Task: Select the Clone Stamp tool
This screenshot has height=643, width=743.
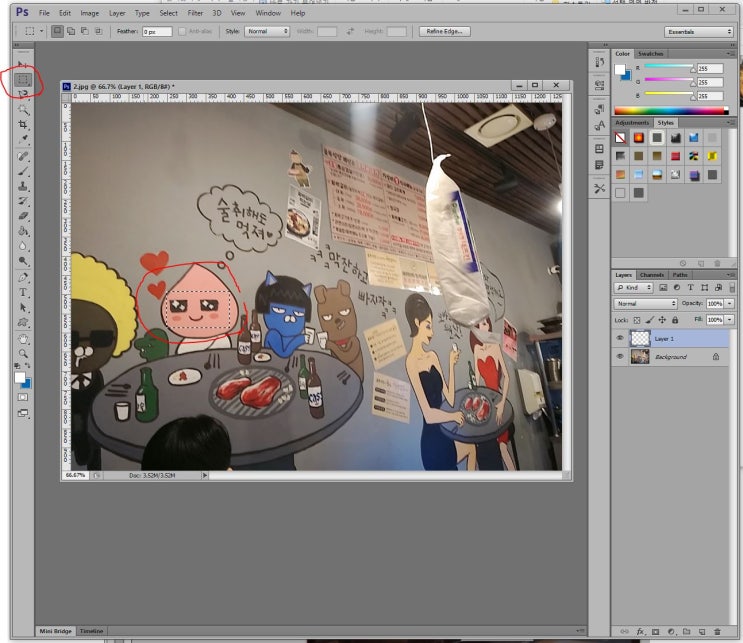Action: coord(23,186)
